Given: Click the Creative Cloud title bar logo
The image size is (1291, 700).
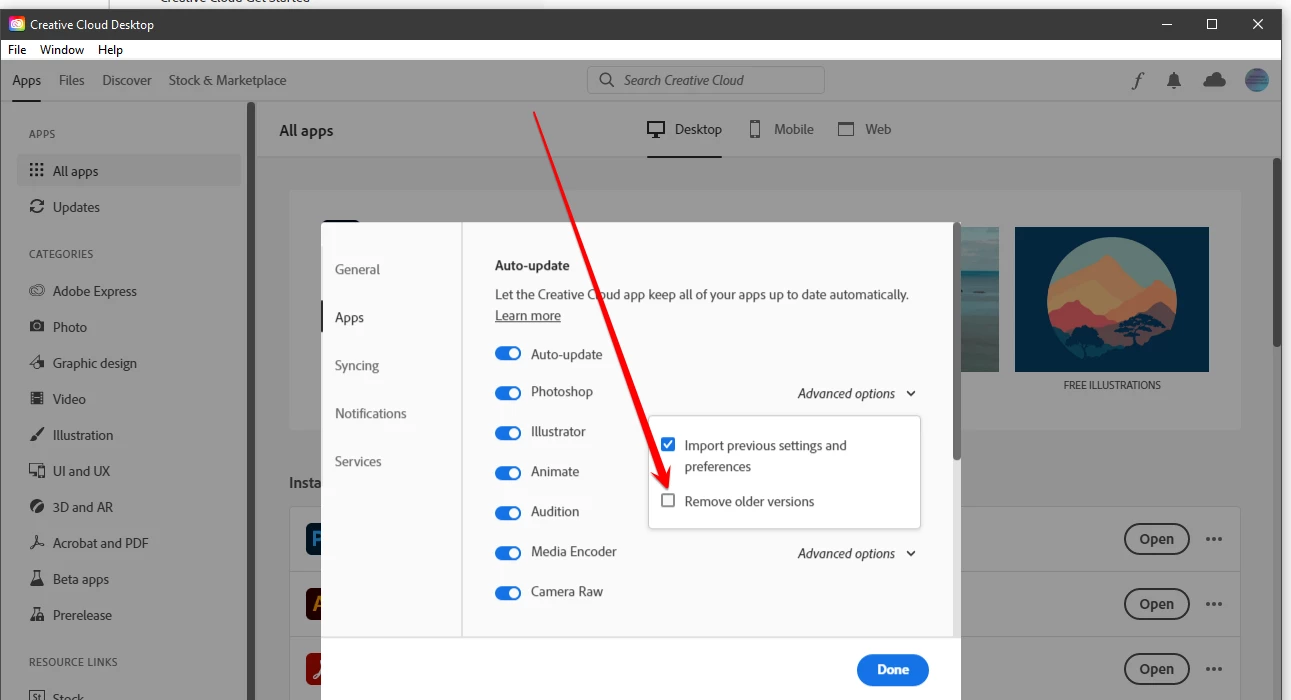Looking at the screenshot, I should pyautogui.click(x=17, y=24).
